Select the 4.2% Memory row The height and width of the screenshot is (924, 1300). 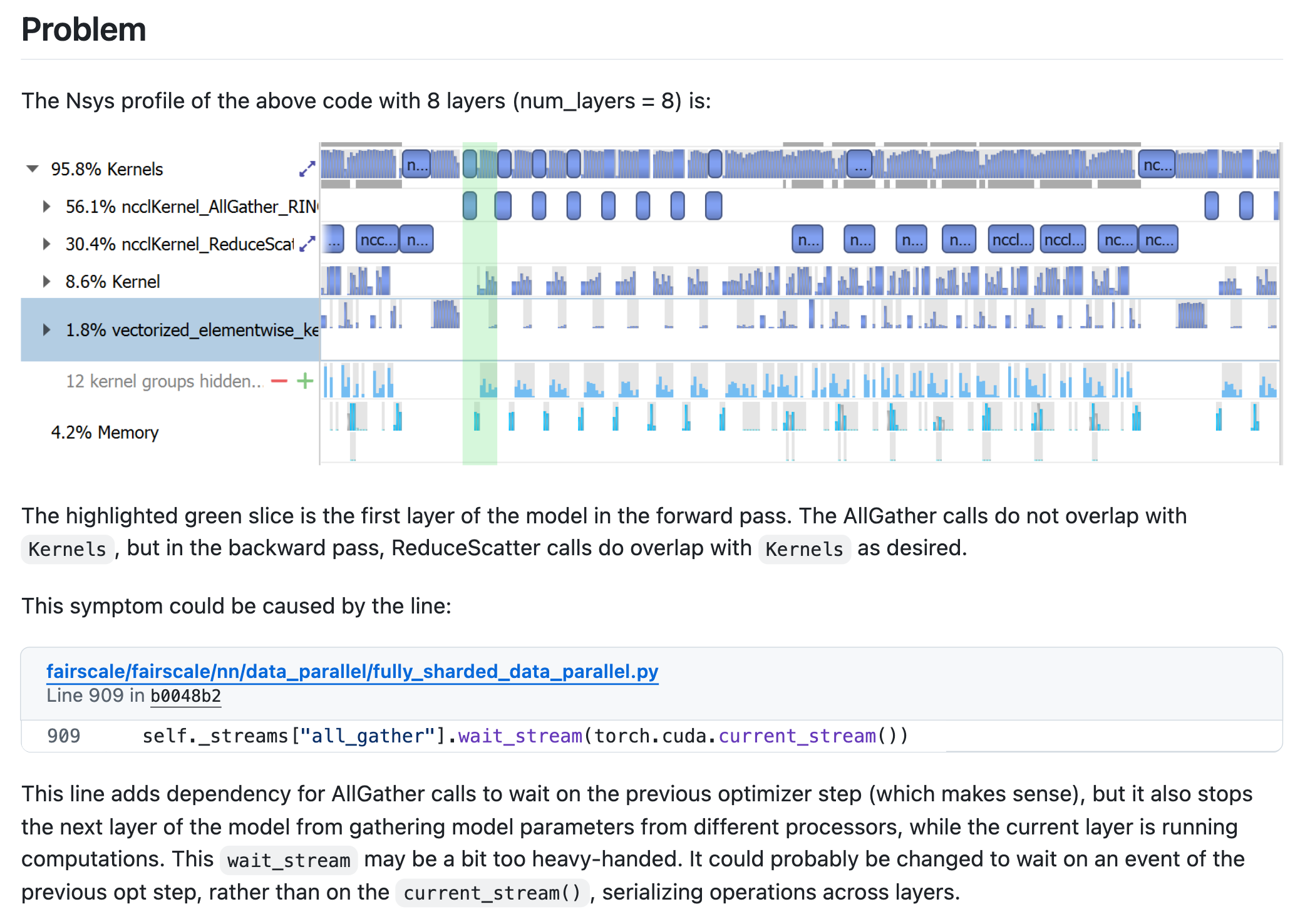[x=105, y=432]
